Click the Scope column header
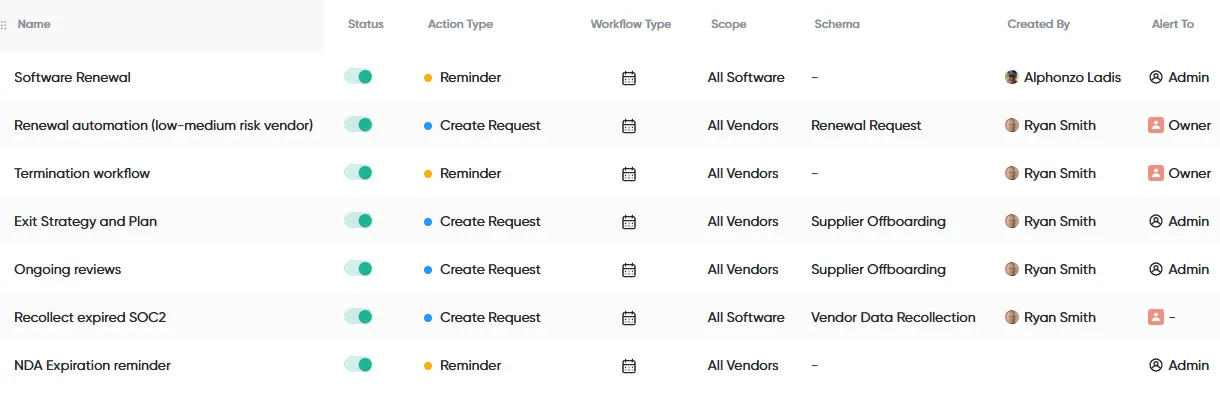Screen dimensions: 1220x394 [x=728, y=24]
